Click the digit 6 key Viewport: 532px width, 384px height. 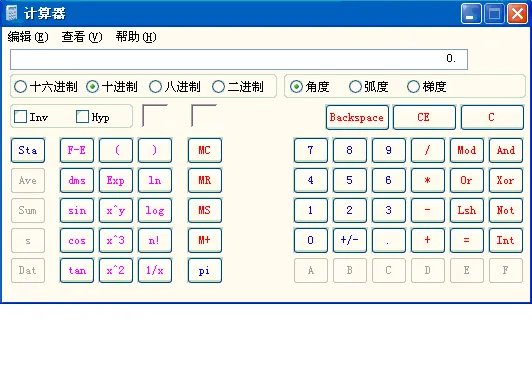click(x=389, y=180)
